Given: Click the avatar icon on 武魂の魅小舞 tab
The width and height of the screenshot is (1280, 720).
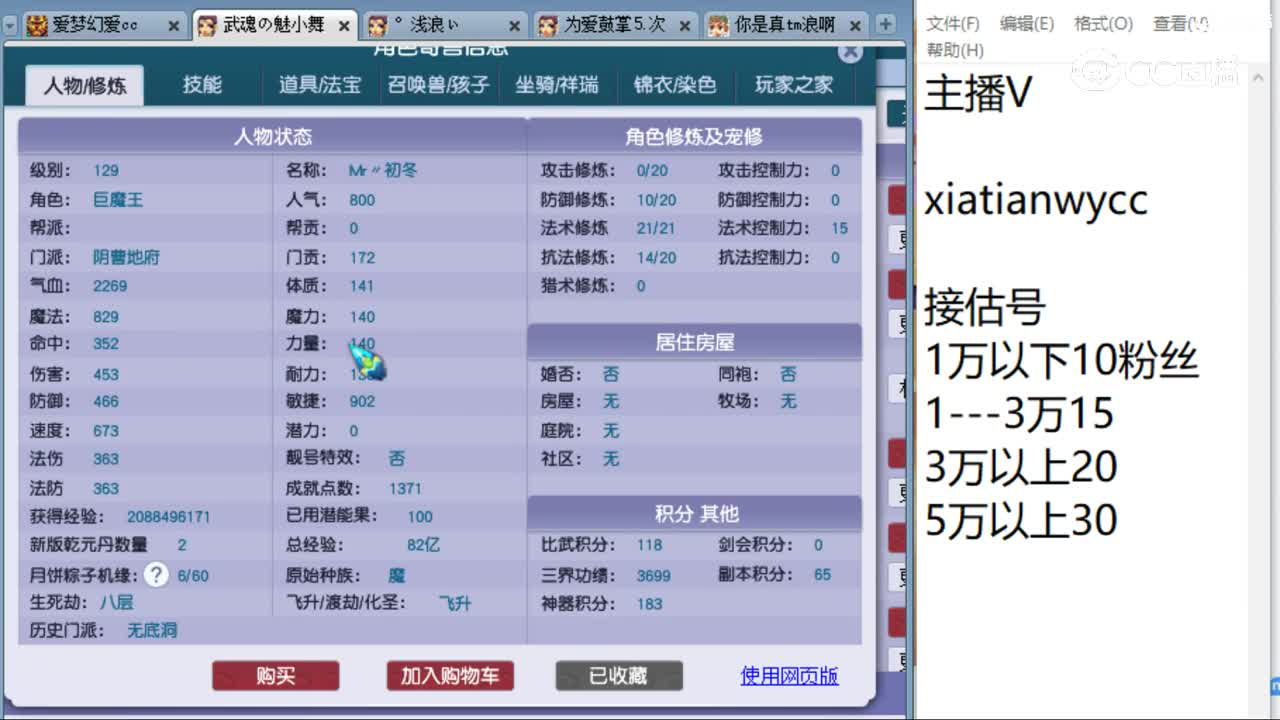Looking at the screenshot, I should point(206,26).
